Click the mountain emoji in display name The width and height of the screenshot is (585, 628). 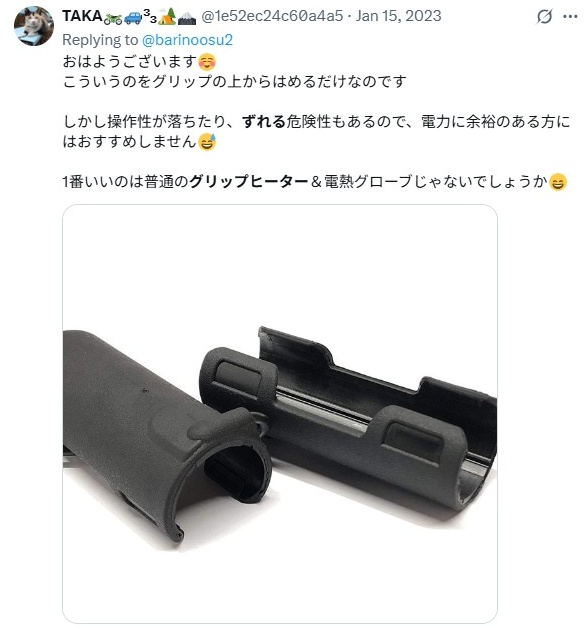[x=187, y=18]
